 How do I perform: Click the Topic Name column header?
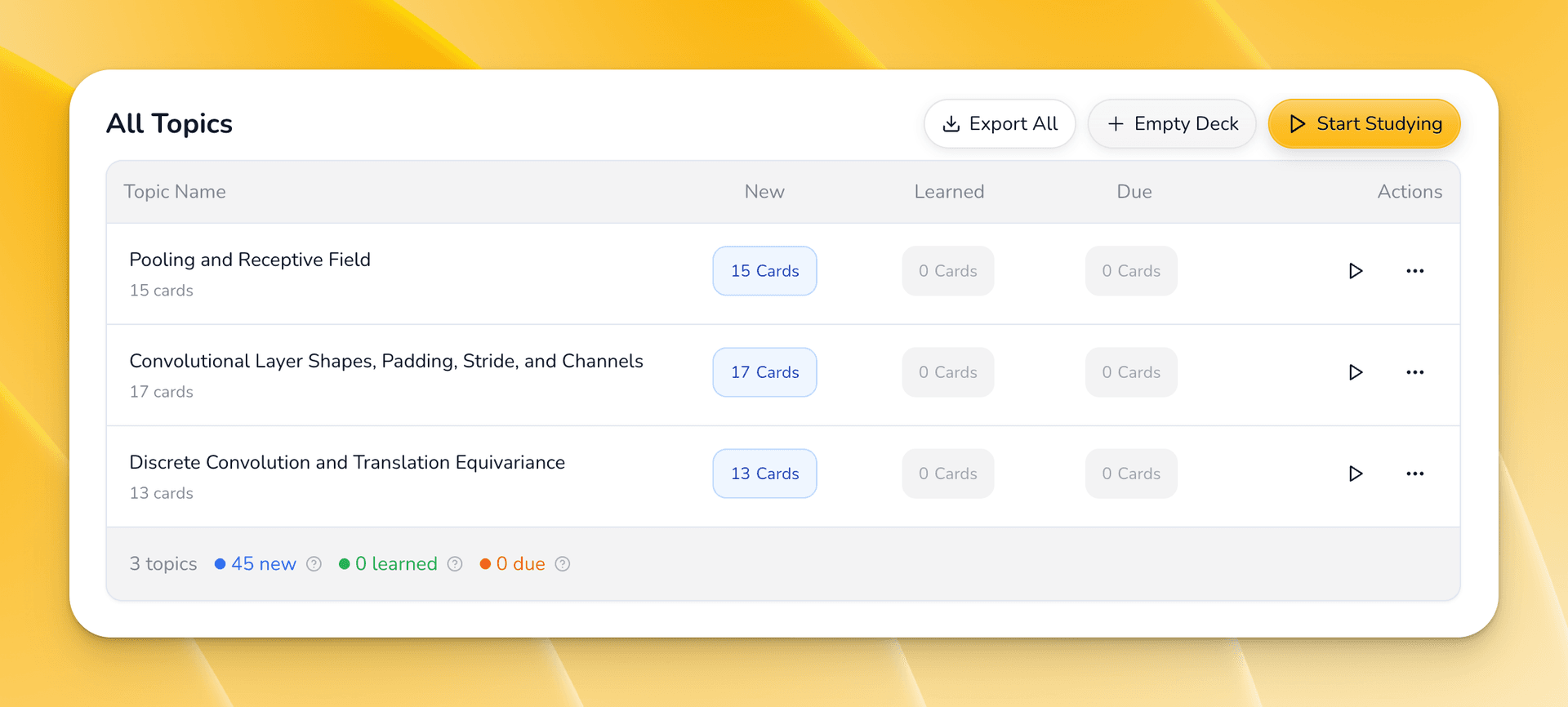[x=175, y=192]
